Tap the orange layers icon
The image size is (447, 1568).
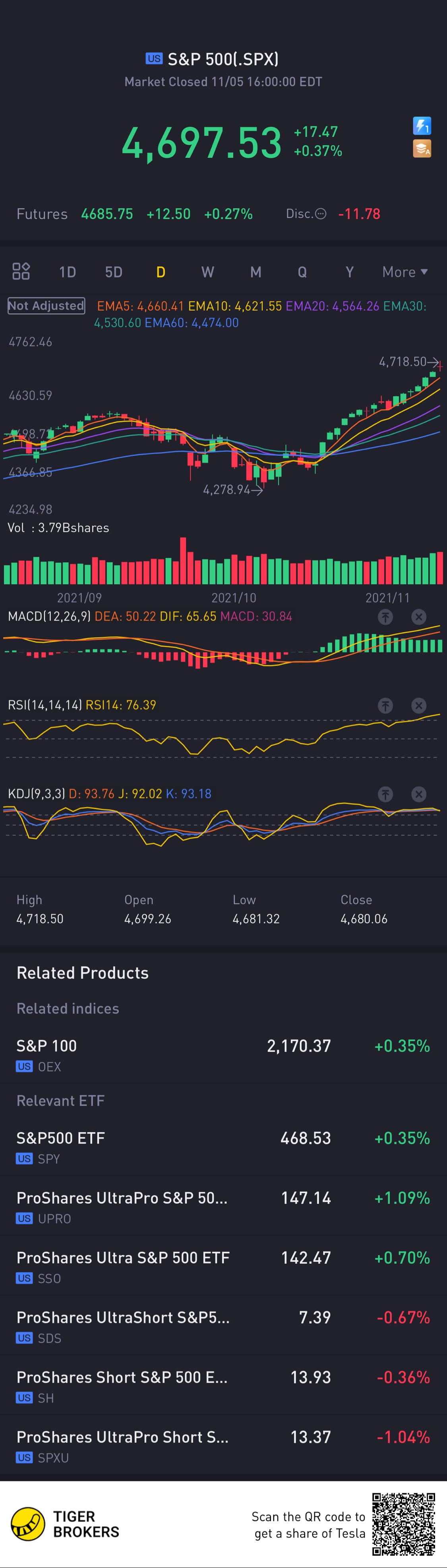point(422,148)
